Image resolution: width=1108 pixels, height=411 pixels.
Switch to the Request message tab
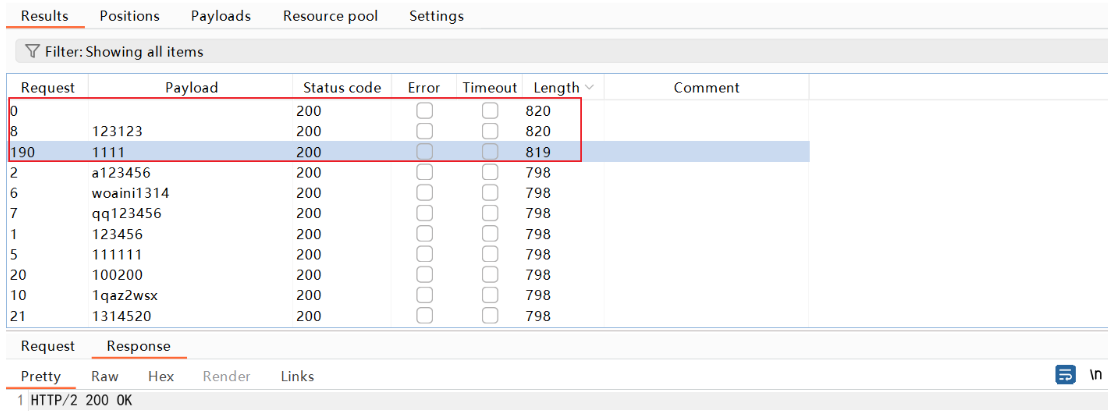tap(48, 346)
